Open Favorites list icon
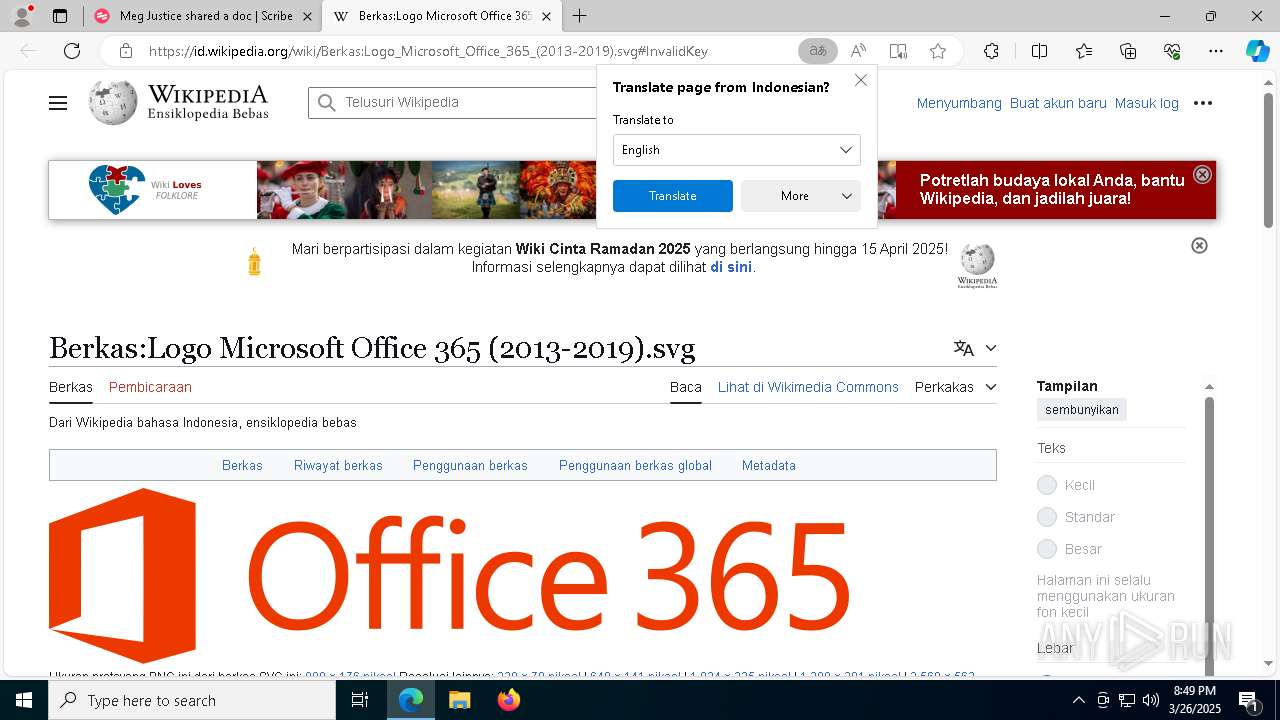The height and width of the screenshot is (720, 1280). pos(1084,51)
